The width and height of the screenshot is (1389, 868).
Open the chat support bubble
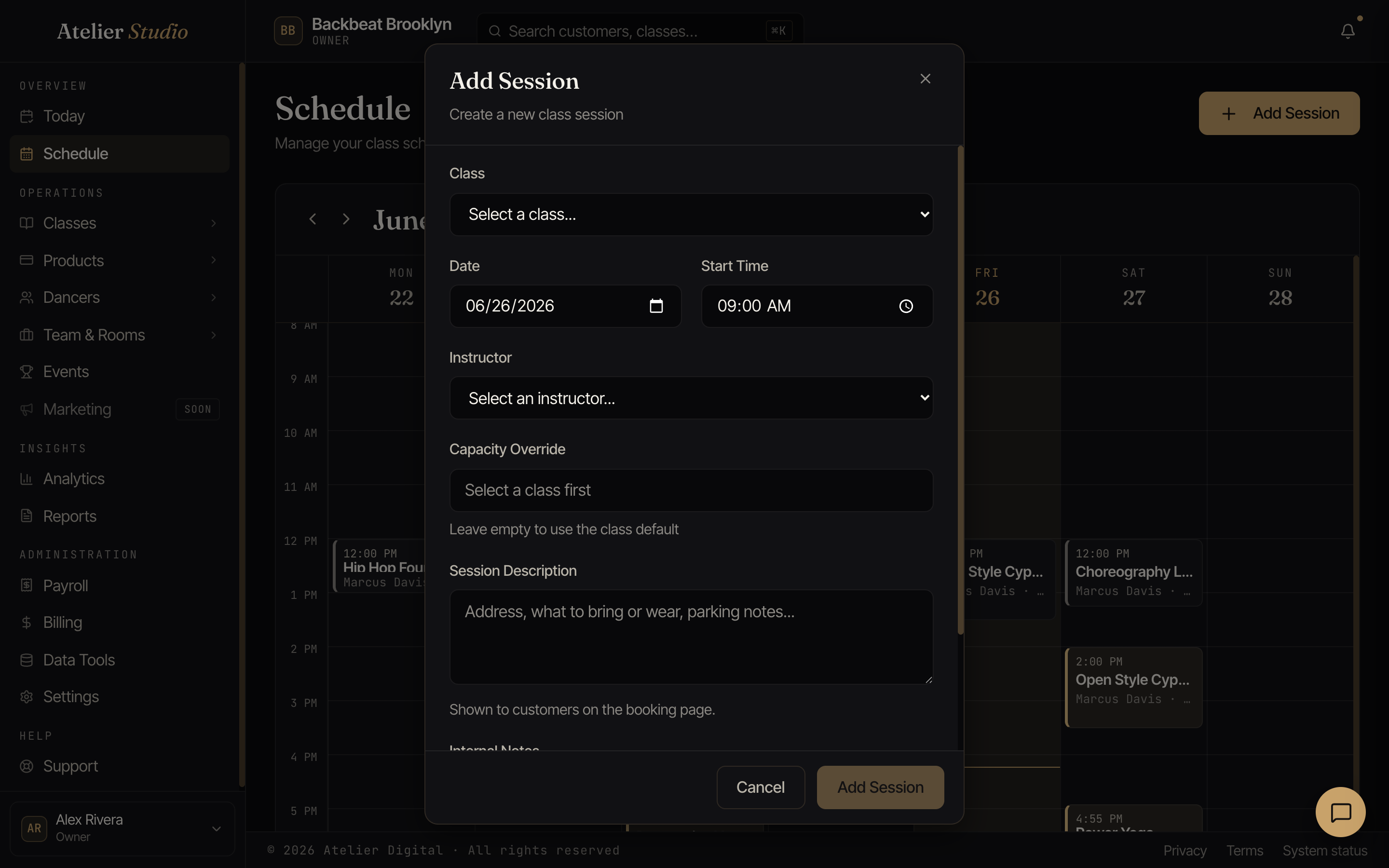click(x=1341, y=813)
